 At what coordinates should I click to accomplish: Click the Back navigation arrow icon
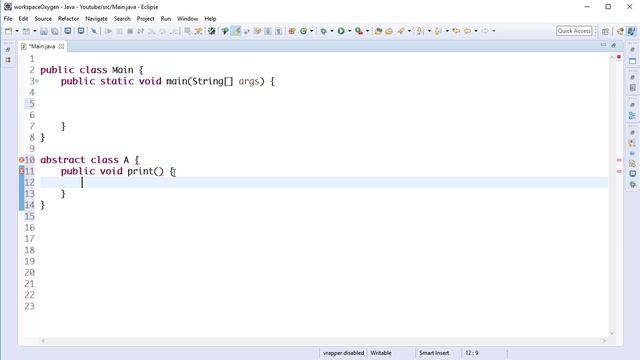(467, 31)
